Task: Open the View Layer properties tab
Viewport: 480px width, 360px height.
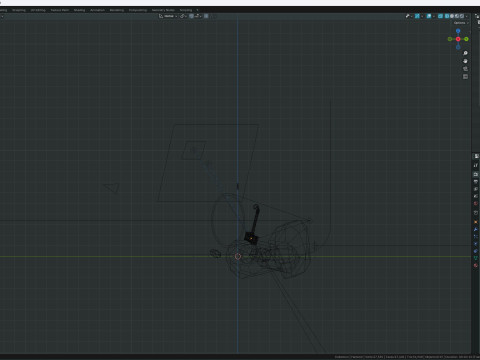Action: tap(476, 189)
